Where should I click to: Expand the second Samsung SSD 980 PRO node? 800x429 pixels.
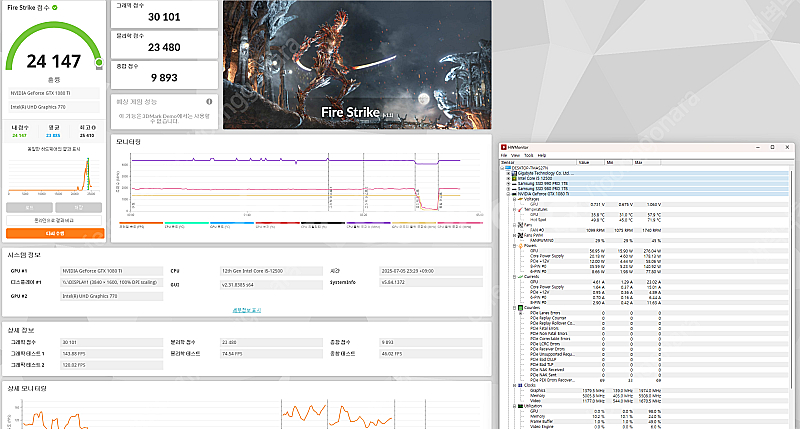[508, 189]
